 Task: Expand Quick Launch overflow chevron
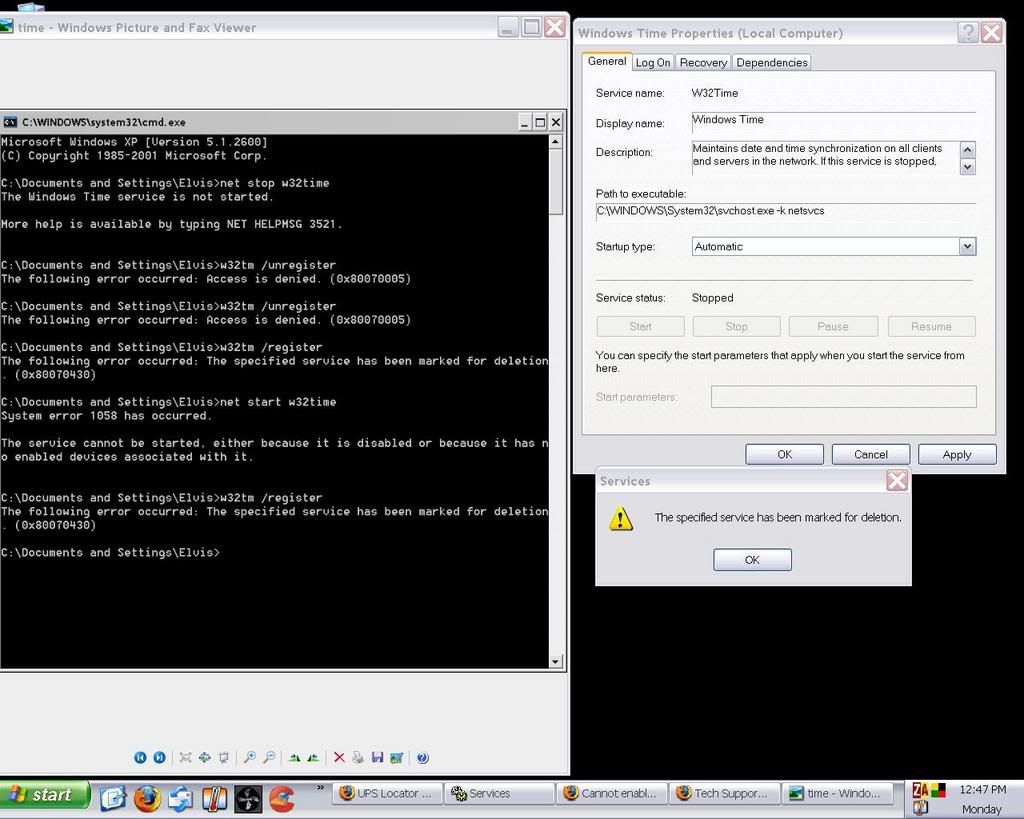(x=320, y=788)
